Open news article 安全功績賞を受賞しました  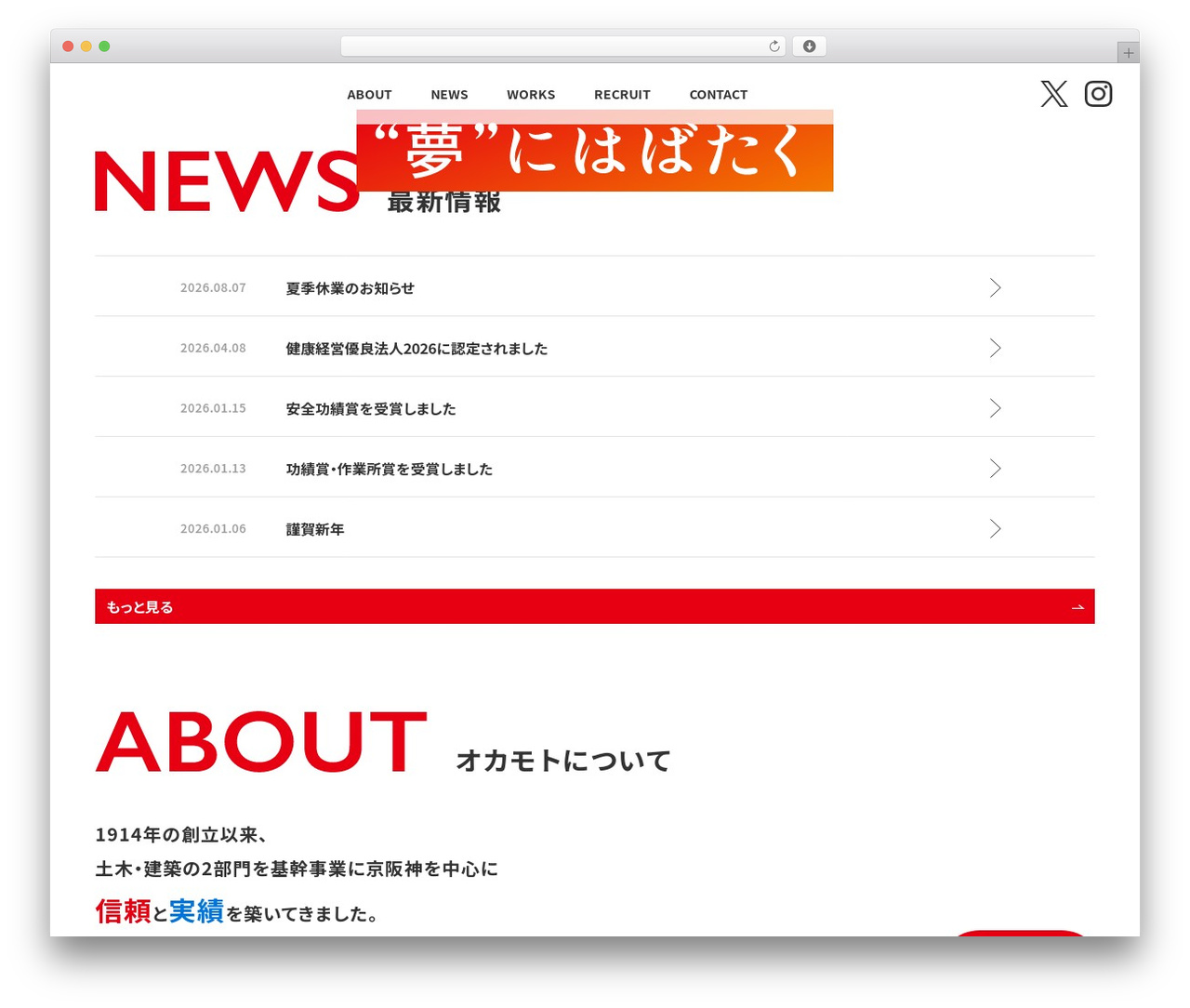595,407
